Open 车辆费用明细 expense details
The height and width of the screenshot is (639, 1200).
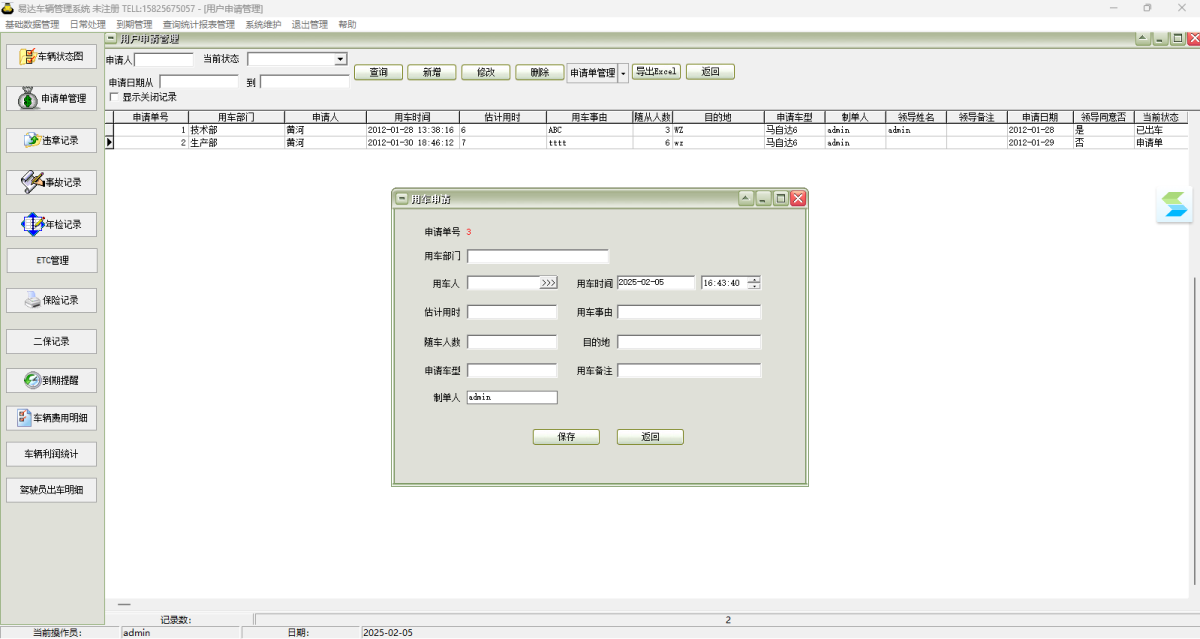click(52, 417)
